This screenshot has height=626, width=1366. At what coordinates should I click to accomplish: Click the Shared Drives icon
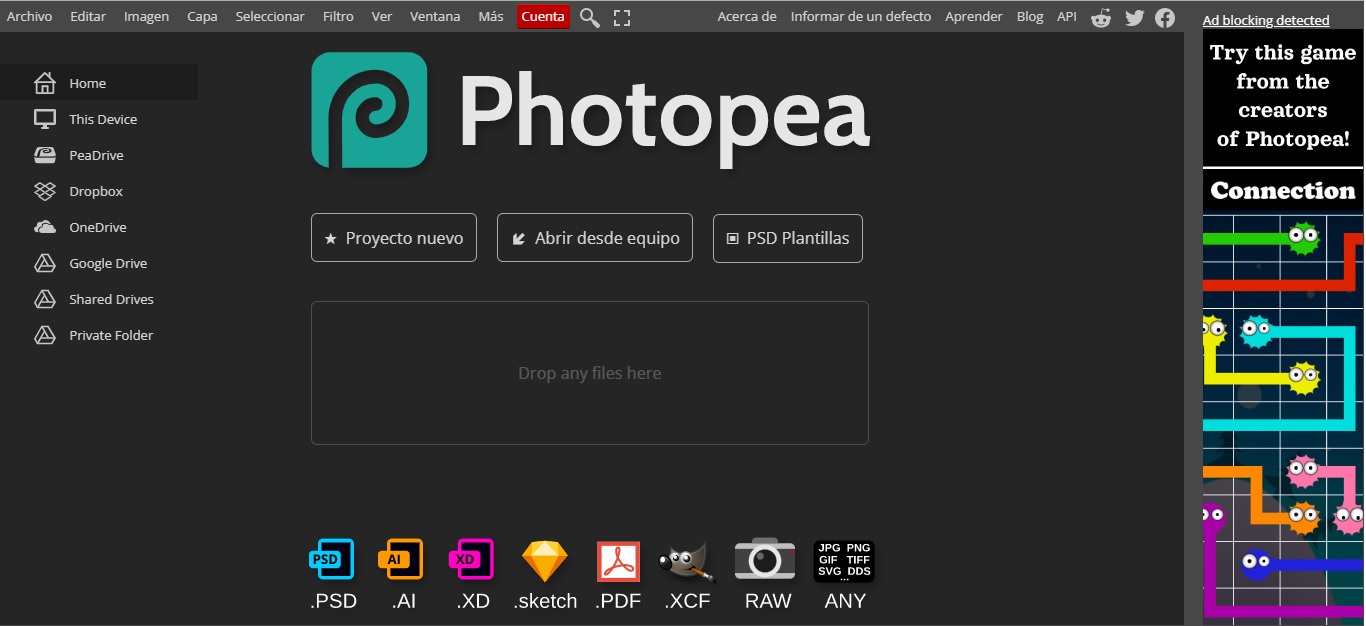point(45,299)
